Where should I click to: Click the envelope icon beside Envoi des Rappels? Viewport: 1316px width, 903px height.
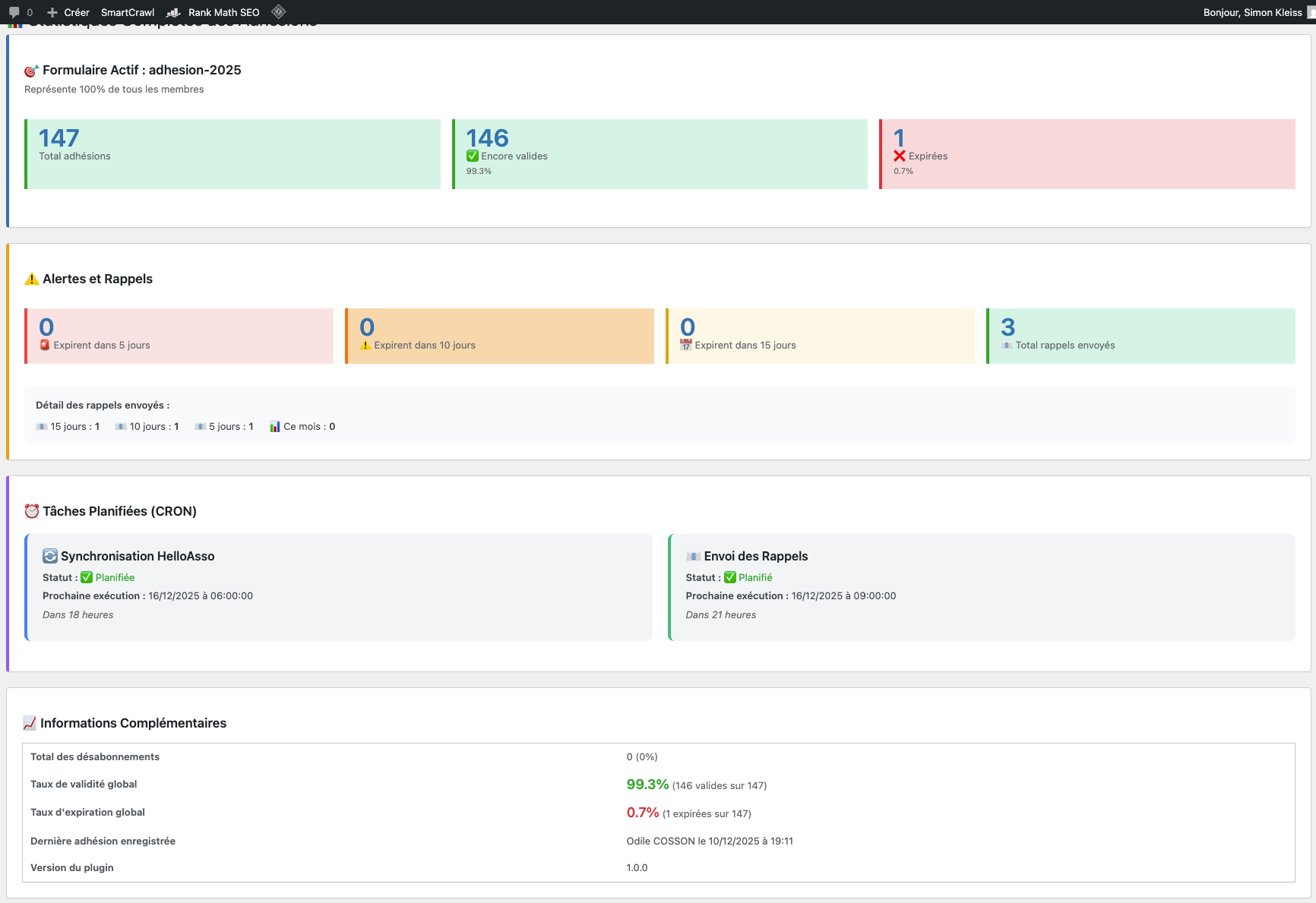pyautogui.click(x=692, y=555)
